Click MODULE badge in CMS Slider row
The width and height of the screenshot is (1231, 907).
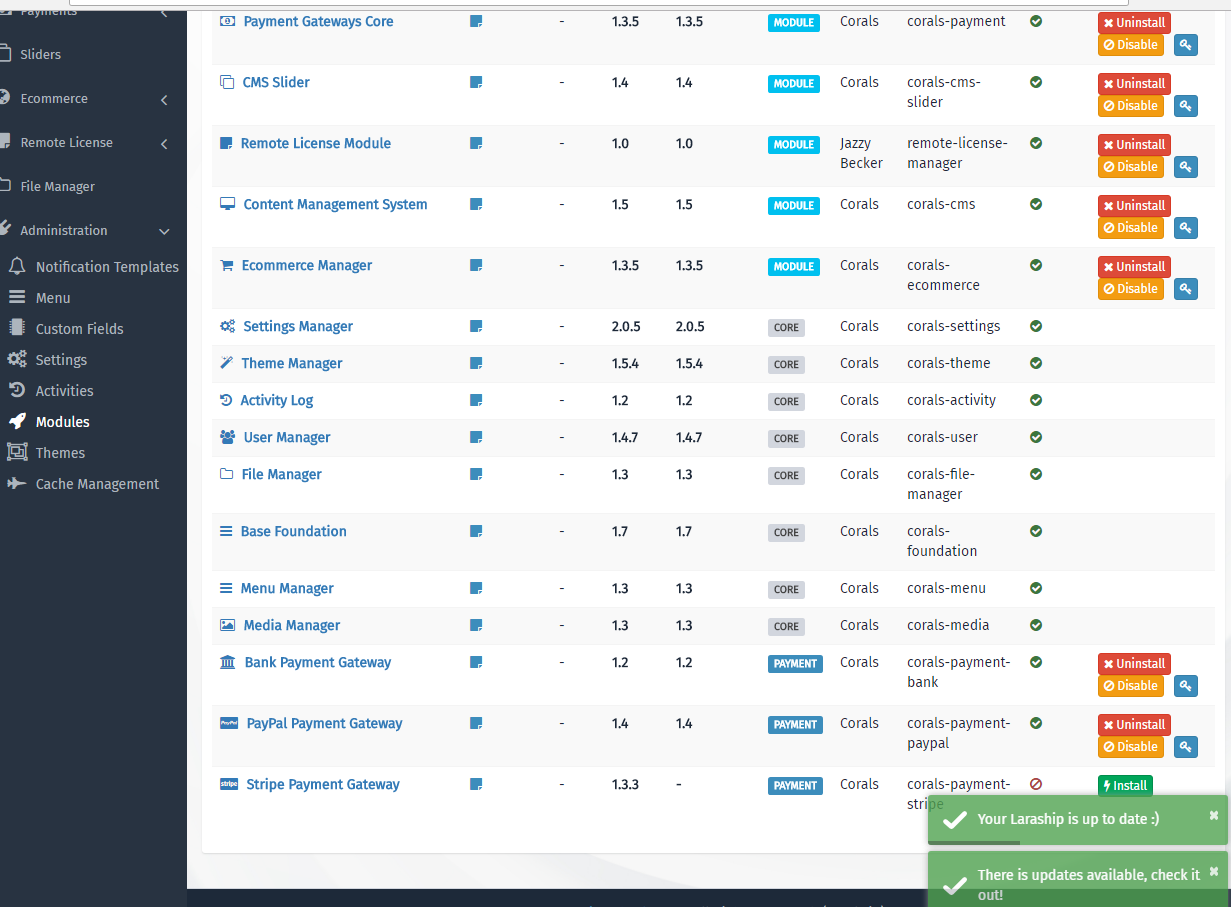coord(794,83)
